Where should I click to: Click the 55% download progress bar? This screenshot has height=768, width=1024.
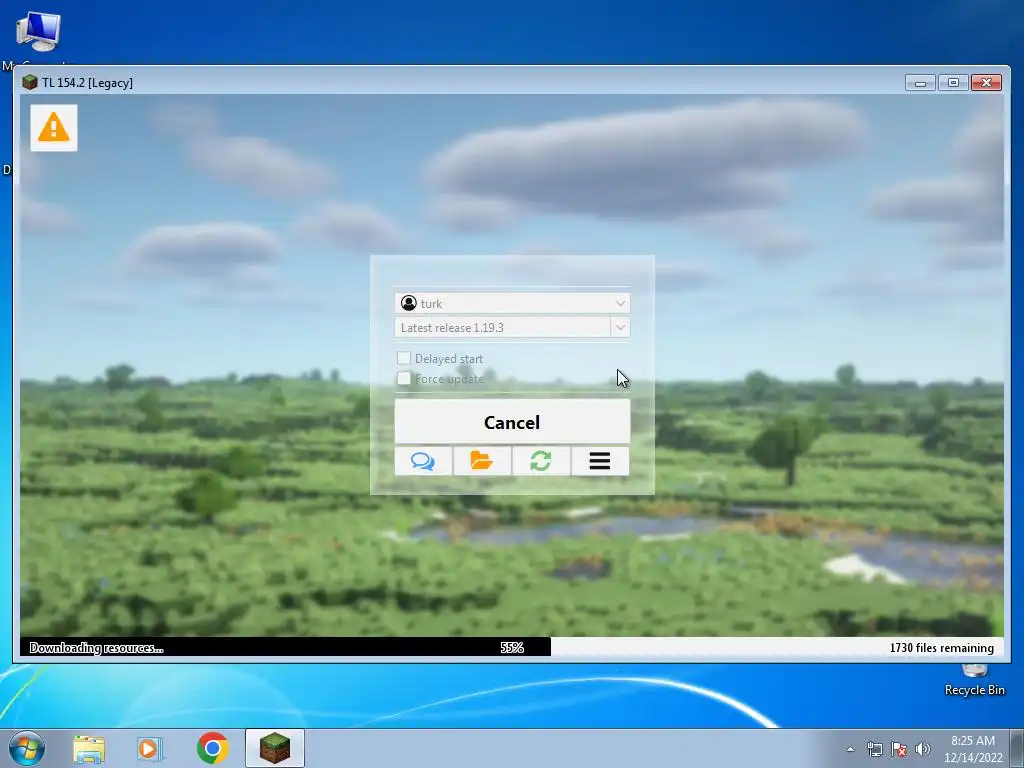[x=512, y=647]
